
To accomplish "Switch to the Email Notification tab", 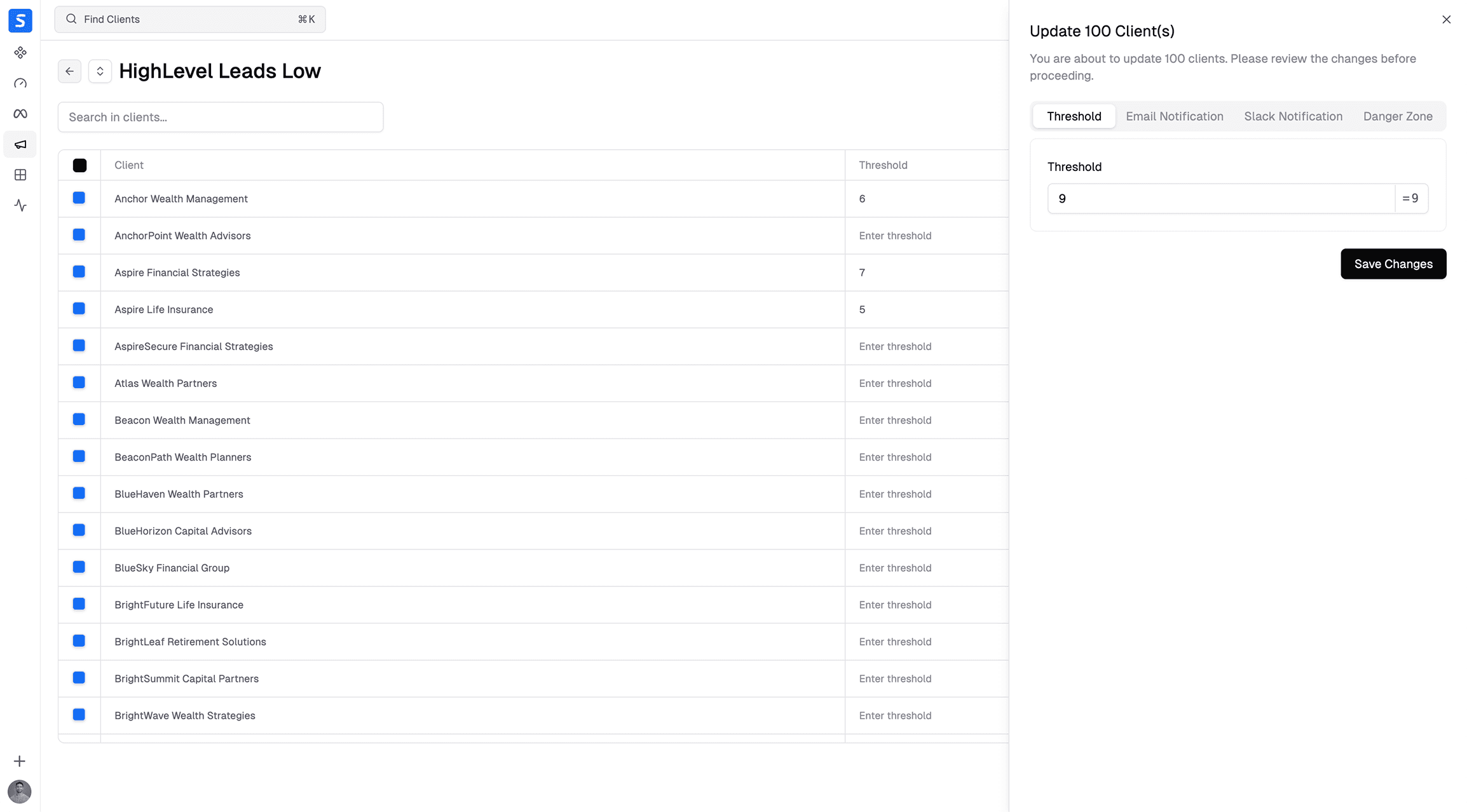I will click(x=1174, y=116).
